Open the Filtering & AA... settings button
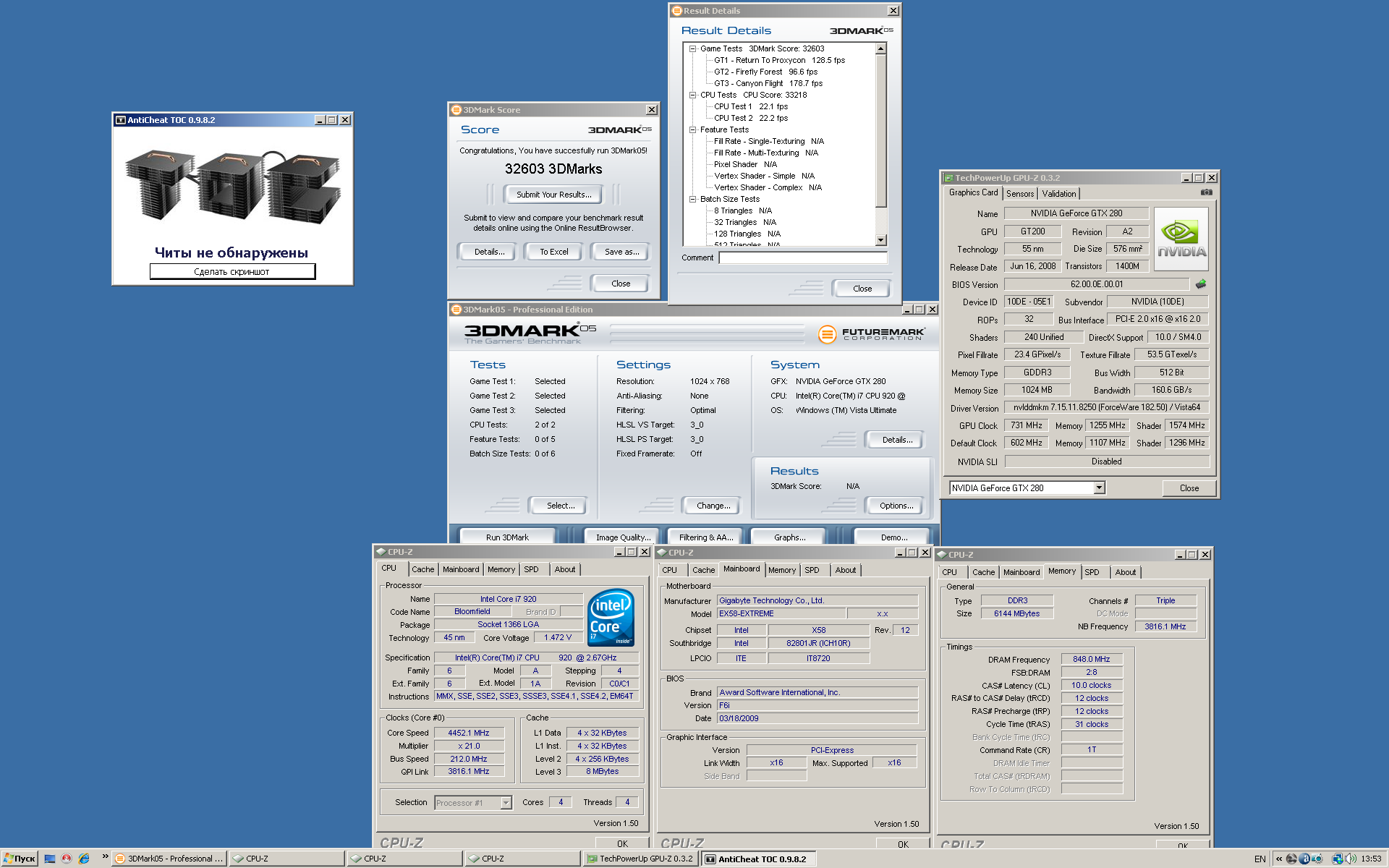Image resolution: width=1389 pixels, height=868 pixels. (x=706, y=537)
